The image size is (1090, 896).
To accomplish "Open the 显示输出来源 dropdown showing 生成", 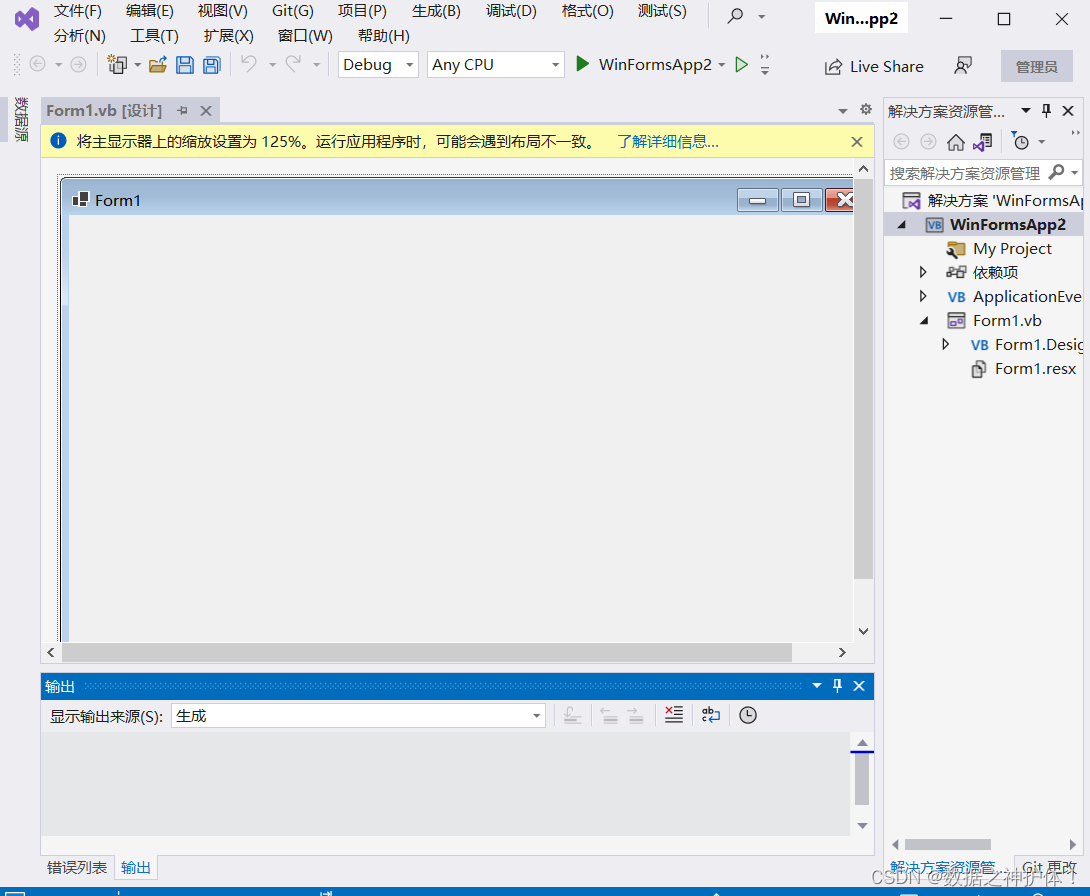I will click(x=358, y=715).
